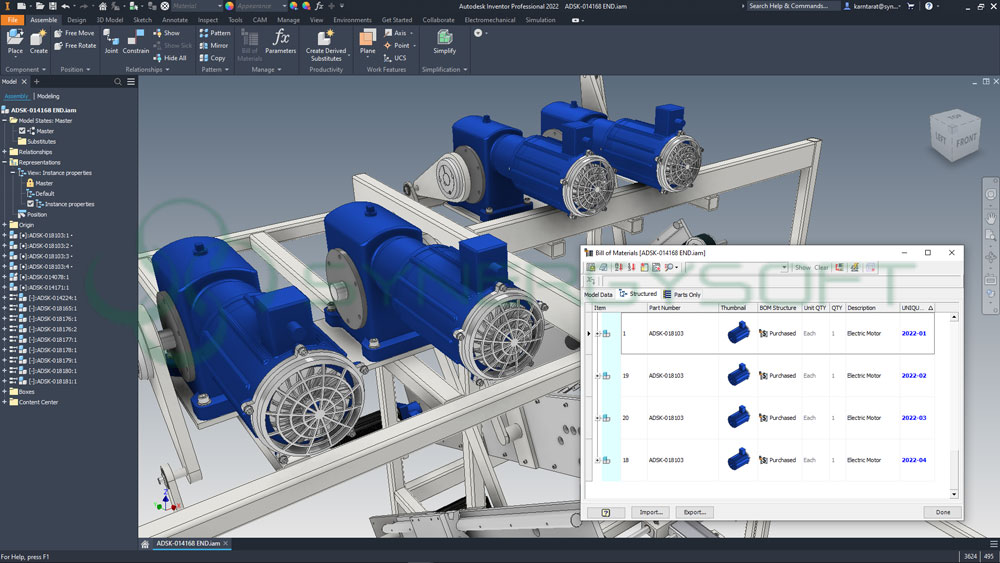Viewport: 1000px width, 563px height.
Task: Toggle Instance properties view checkbox
Action: (31, 204)
